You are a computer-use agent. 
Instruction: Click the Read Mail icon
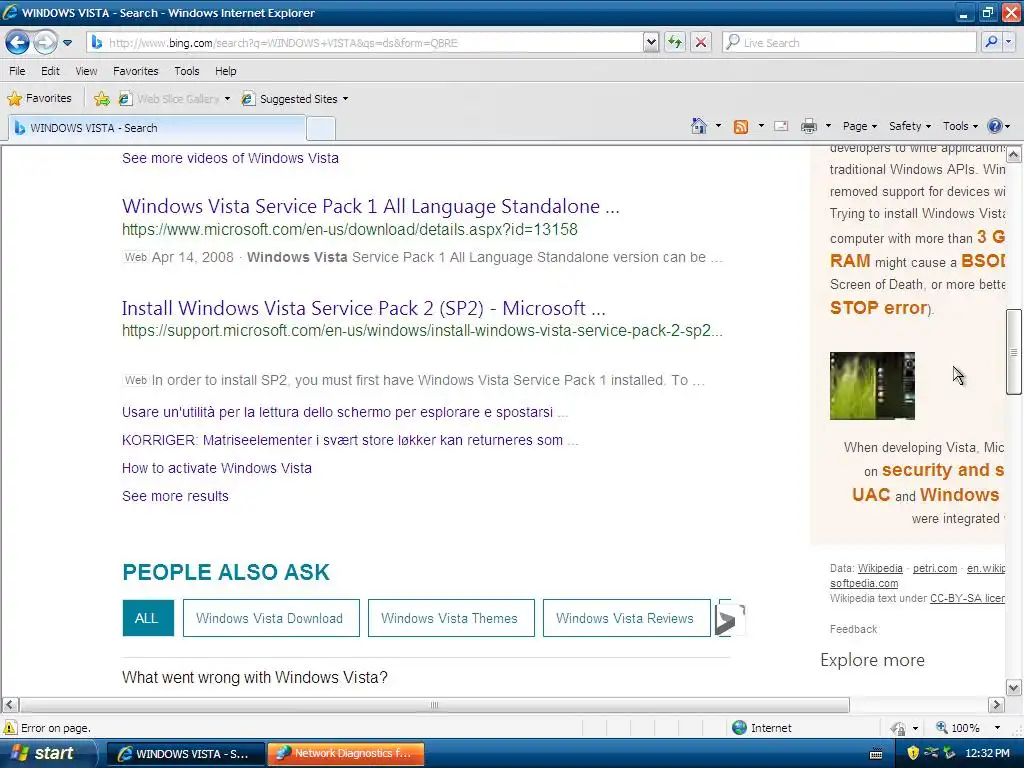pos(781,126)
